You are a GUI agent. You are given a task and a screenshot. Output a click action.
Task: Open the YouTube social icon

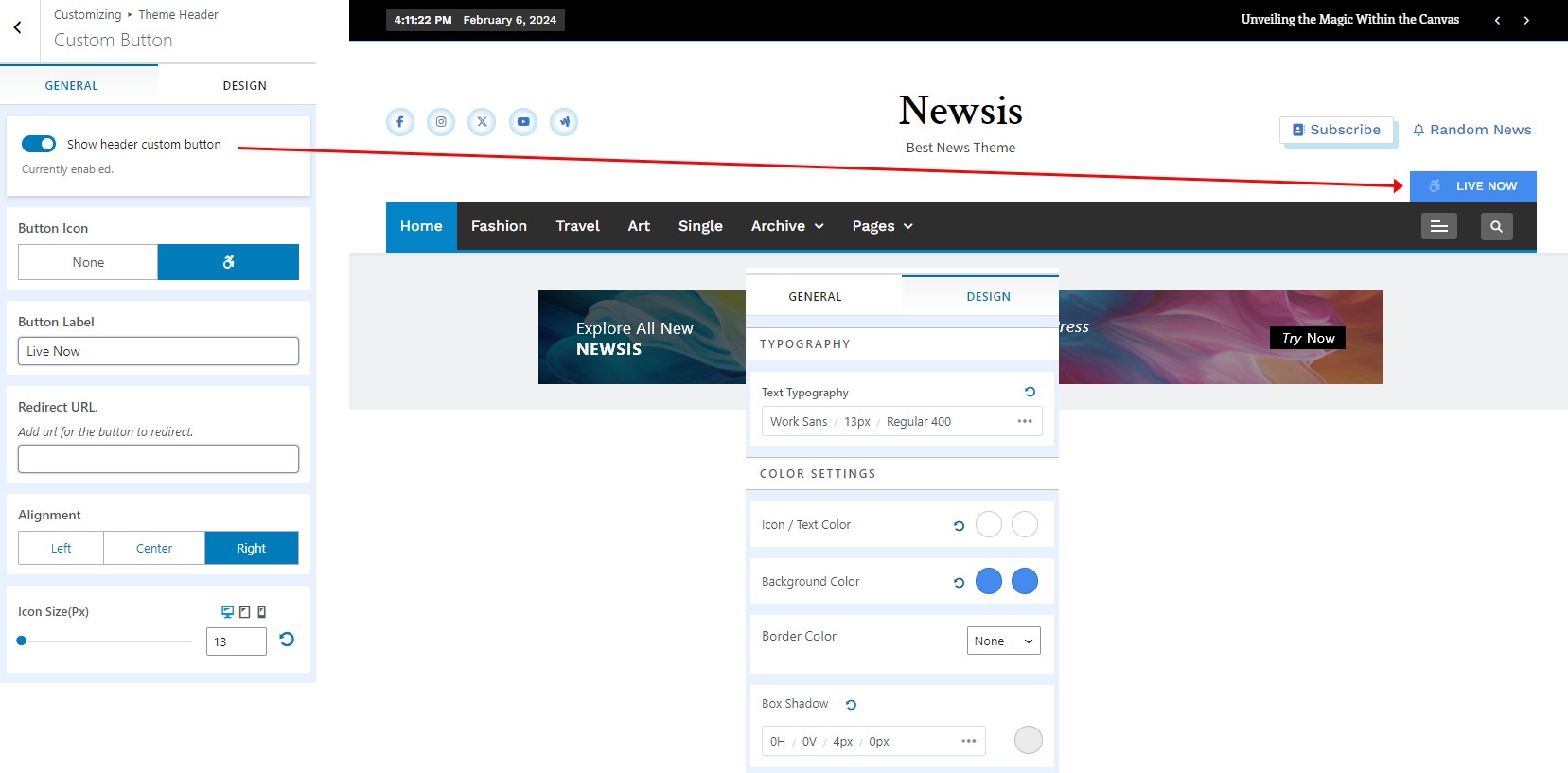523,122
